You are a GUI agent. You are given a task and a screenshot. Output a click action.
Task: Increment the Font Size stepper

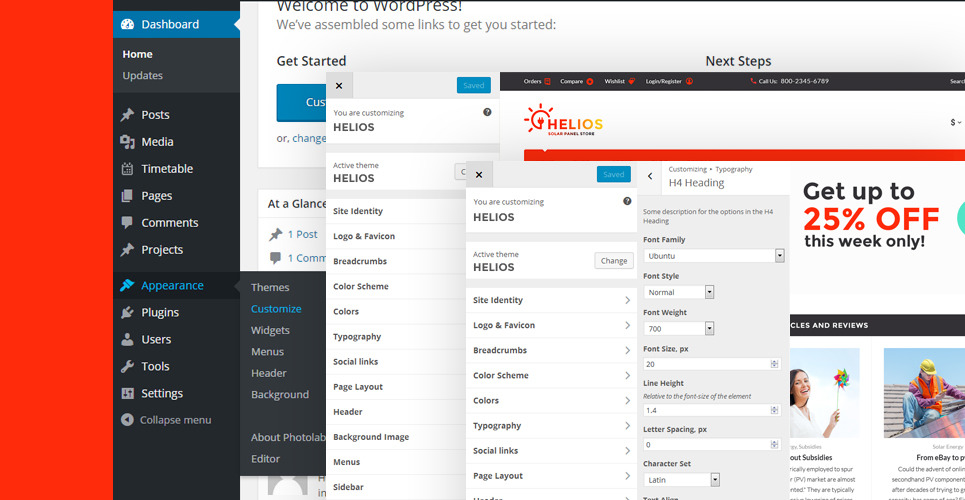(x=775, y=361)
